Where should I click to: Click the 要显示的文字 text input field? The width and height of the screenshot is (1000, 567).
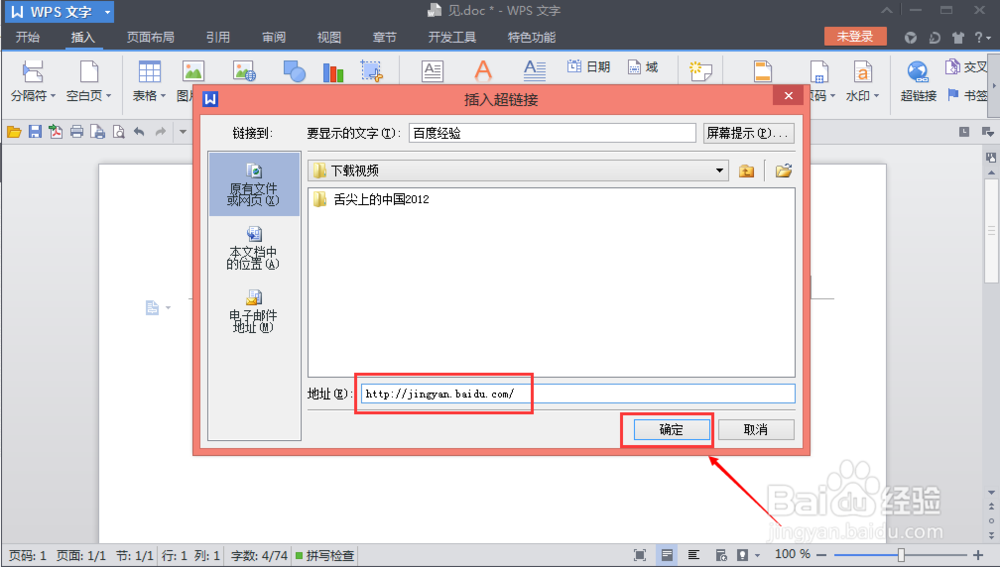tap(552, 133)
